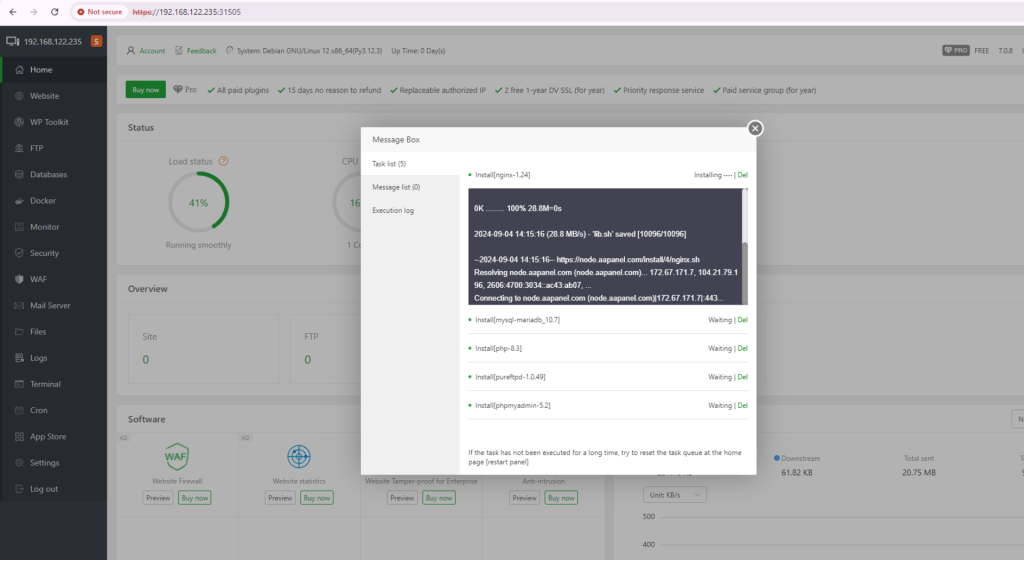This screenshot has width=1024, height=576.
Task: Open App Store sidebar icon
Action: tap(19, 436)
